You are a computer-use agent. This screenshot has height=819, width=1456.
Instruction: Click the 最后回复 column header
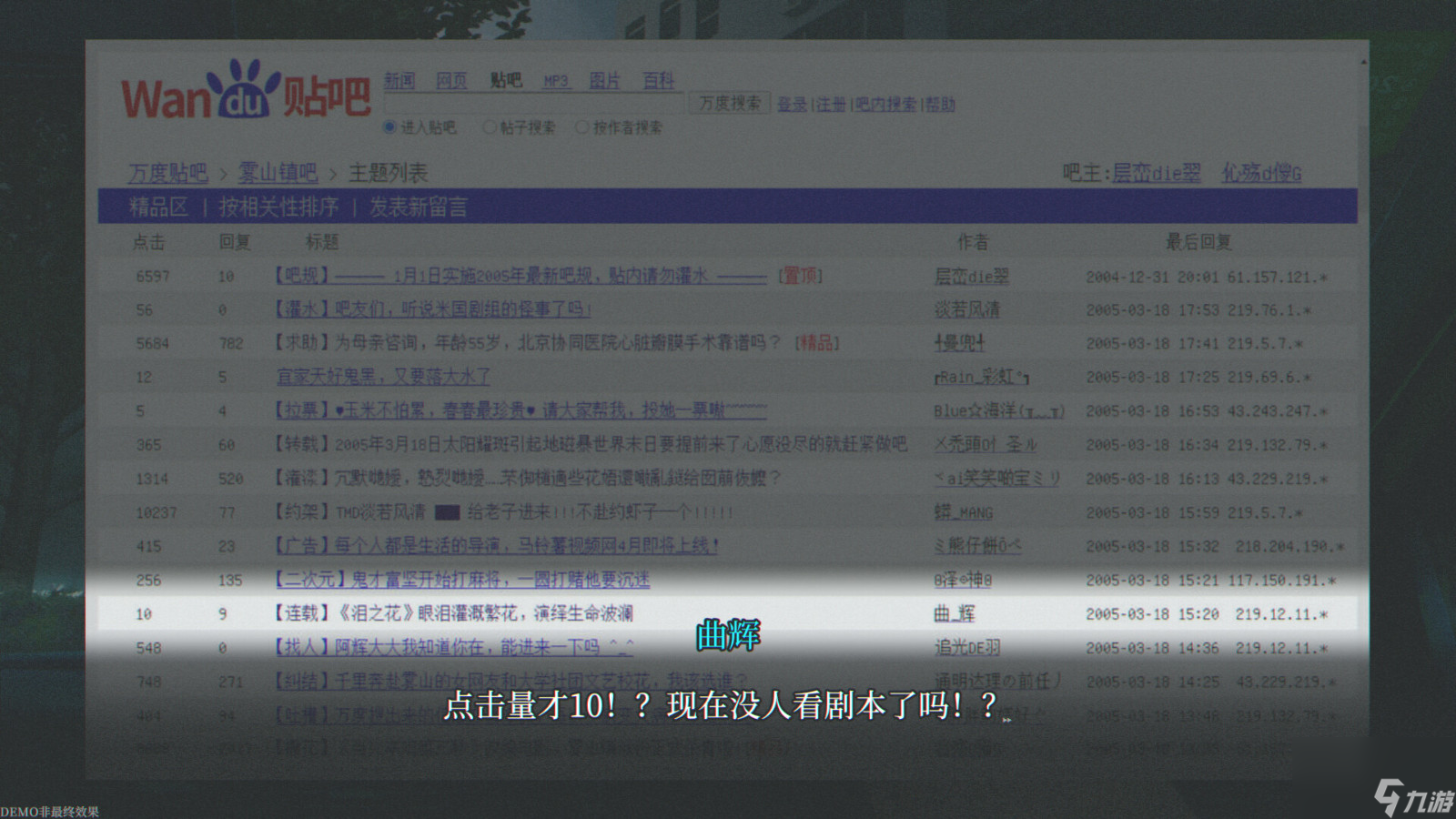point(1198,242)
